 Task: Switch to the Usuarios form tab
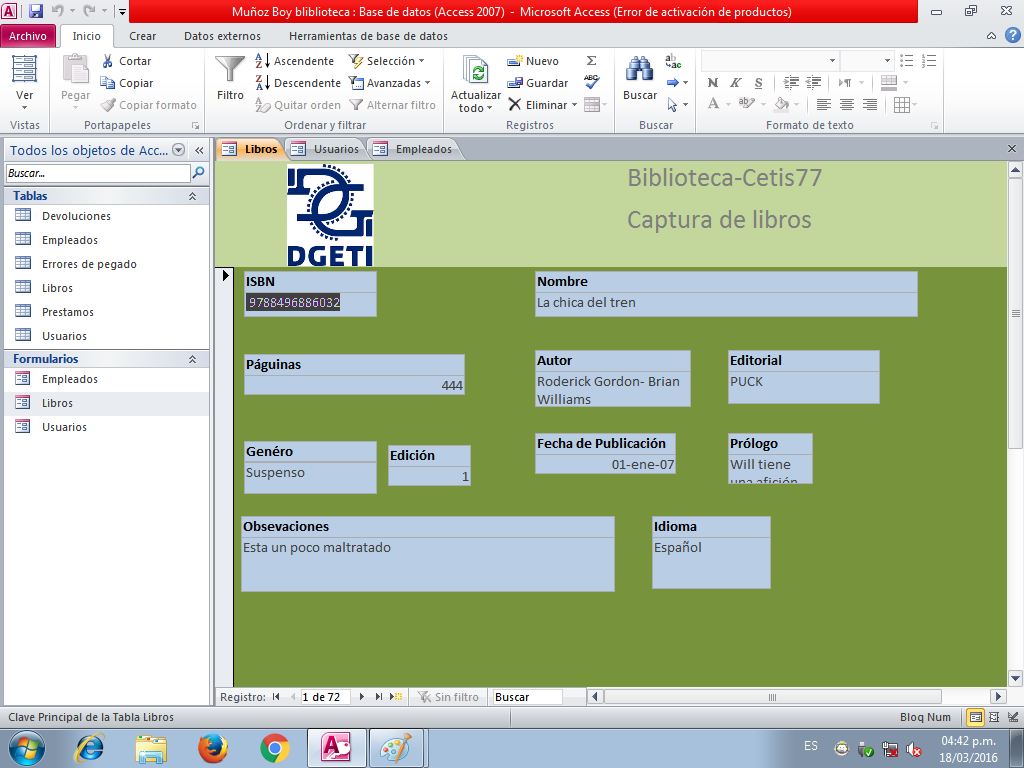click(327, 149)
